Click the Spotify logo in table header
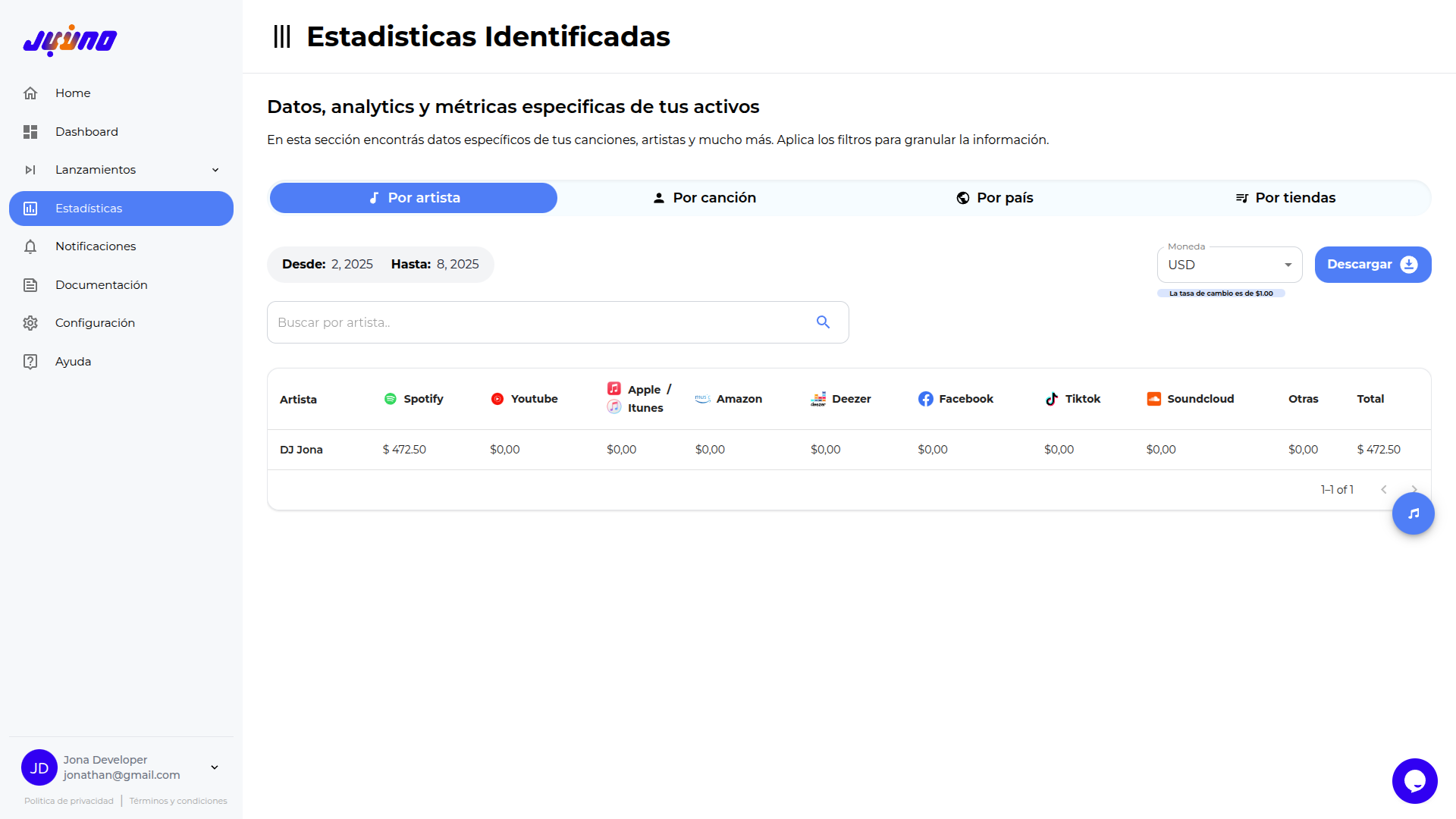1456x819 pixels. [x=391, y=399]
